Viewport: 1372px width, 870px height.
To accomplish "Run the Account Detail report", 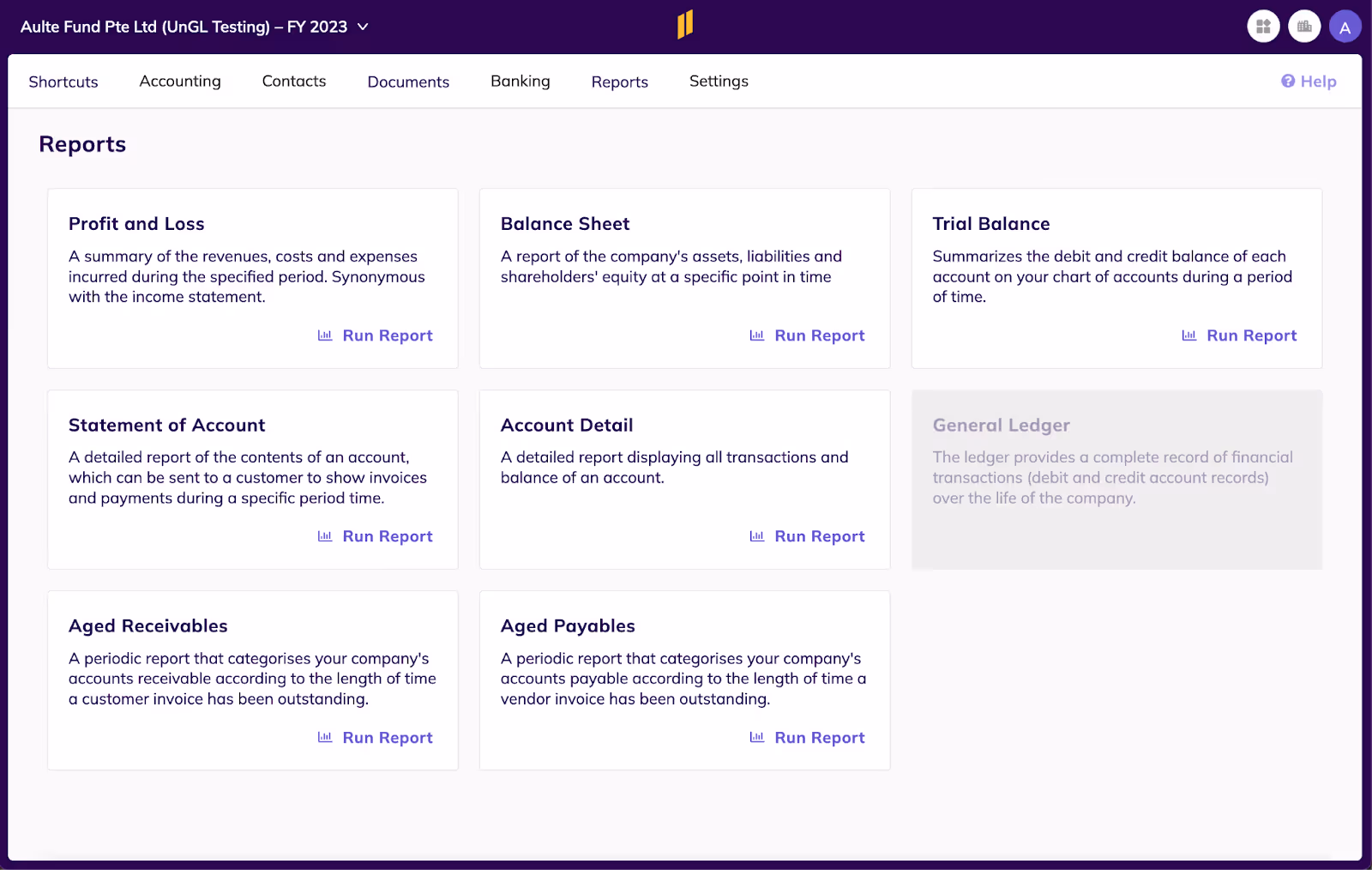I will 819,535.
